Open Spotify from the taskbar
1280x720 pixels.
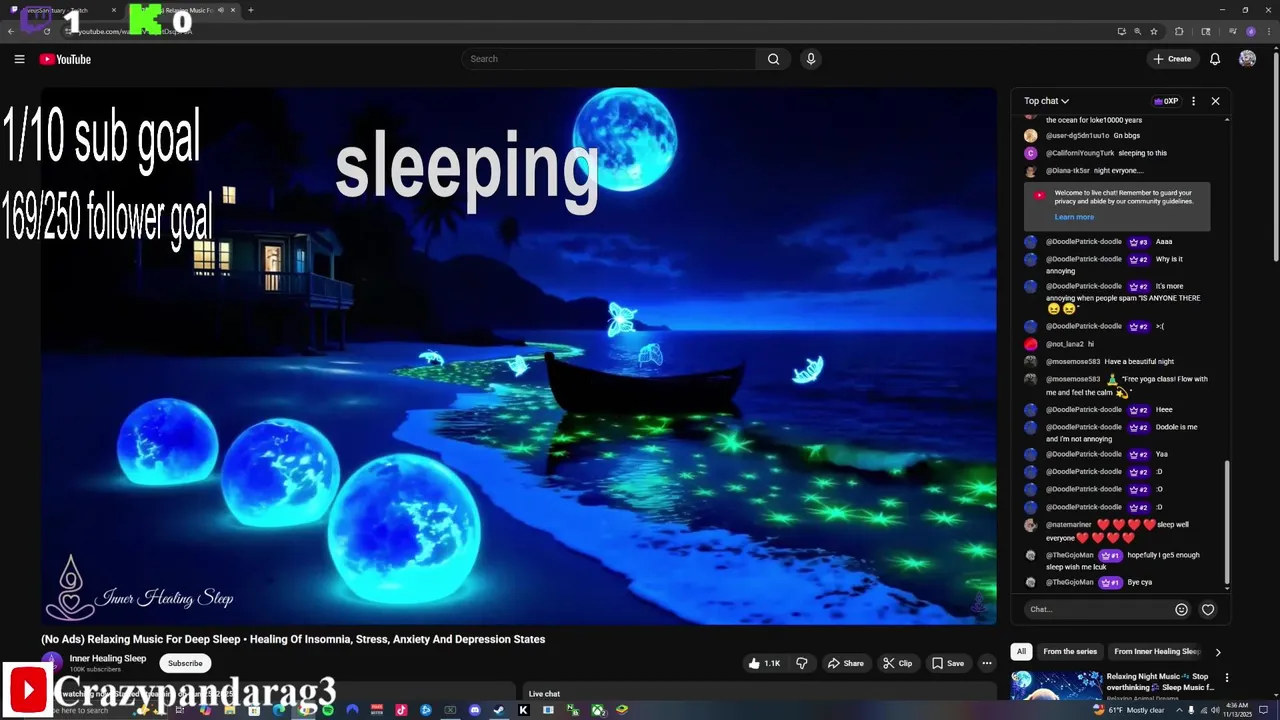[327, 710]
